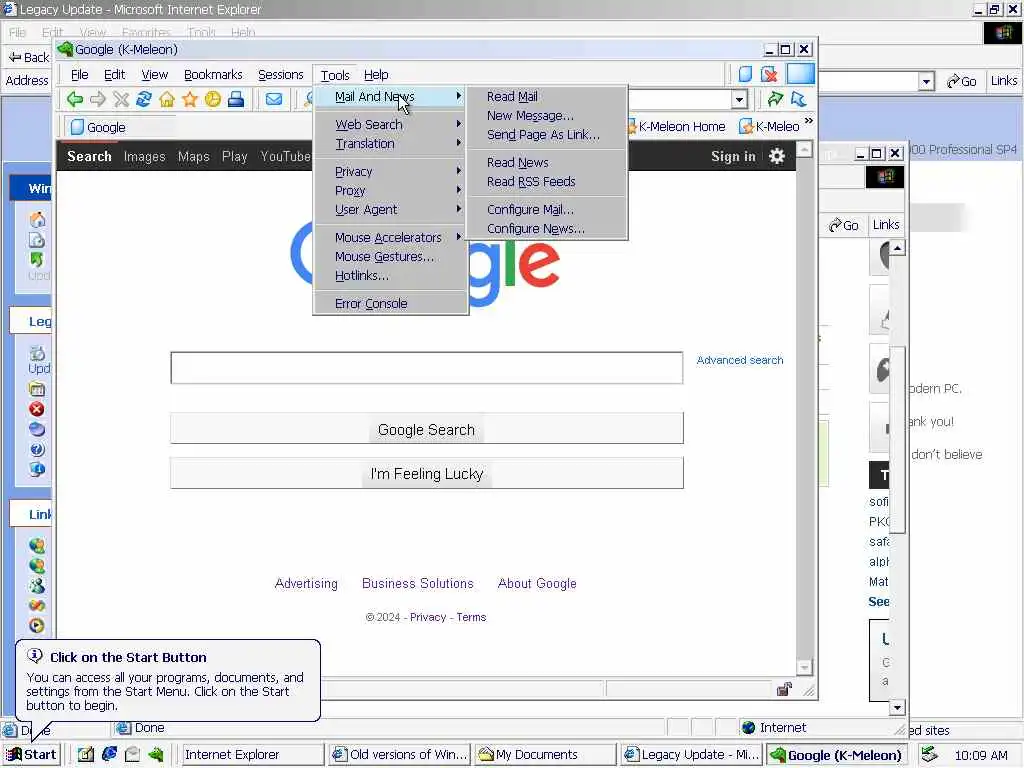Click the Google Search button
Screen dimensions: 1024x768
tap(426, 428)
